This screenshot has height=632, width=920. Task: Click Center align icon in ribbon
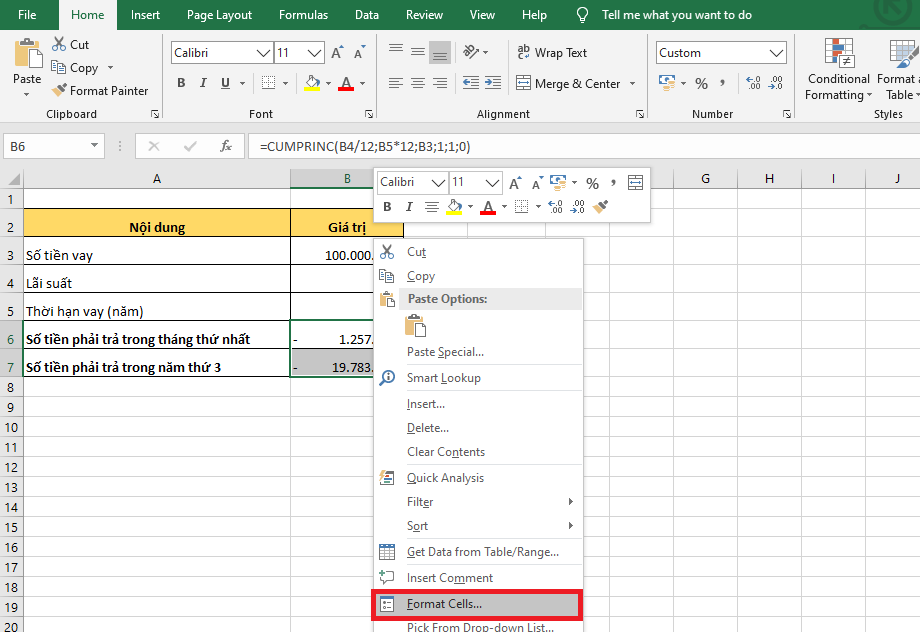(417, 84)
